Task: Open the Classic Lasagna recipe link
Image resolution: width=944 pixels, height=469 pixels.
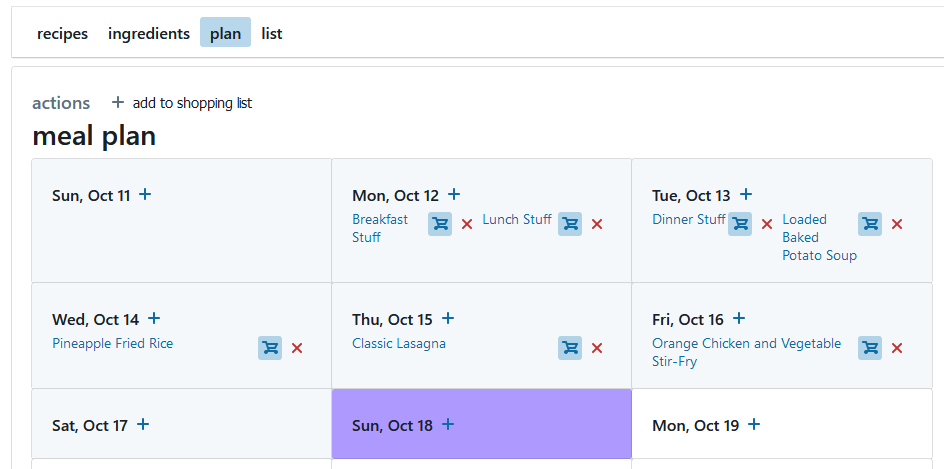Action: tap(399, 343)
